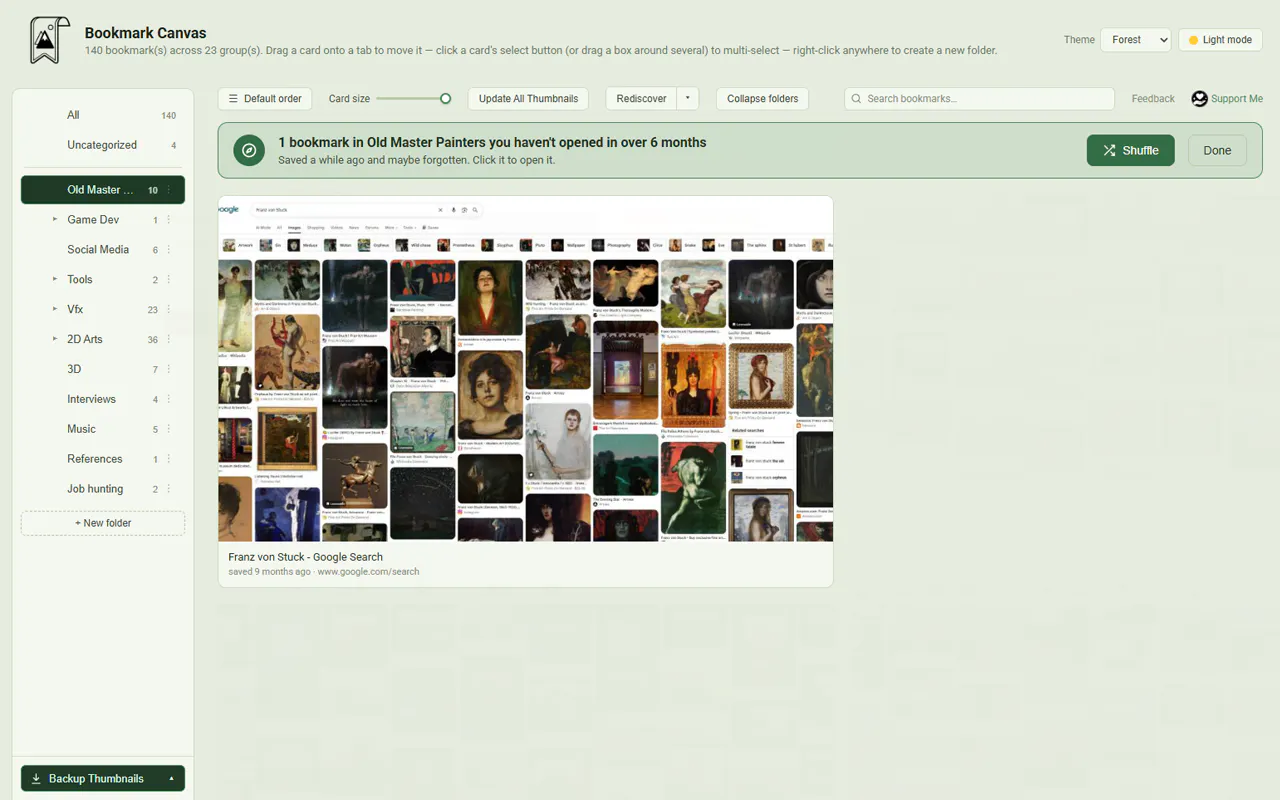Click the Rediscover button
The width and height of the screenshot is (1280, 800).
tap(641, 99)
